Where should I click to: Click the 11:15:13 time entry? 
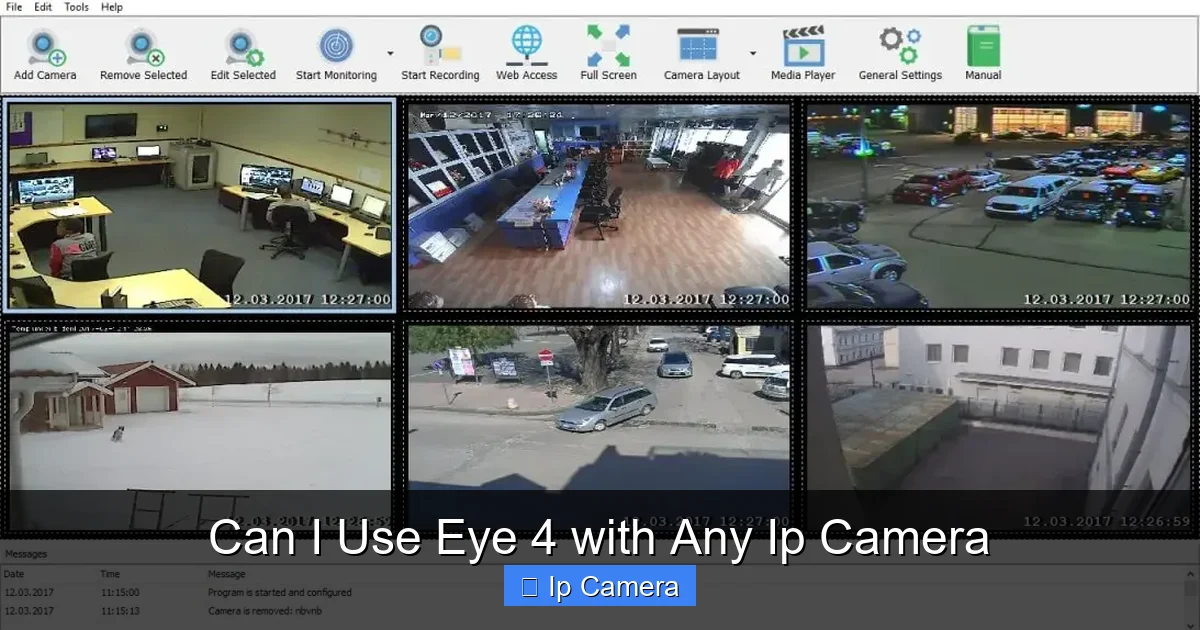tap(120, 610)
